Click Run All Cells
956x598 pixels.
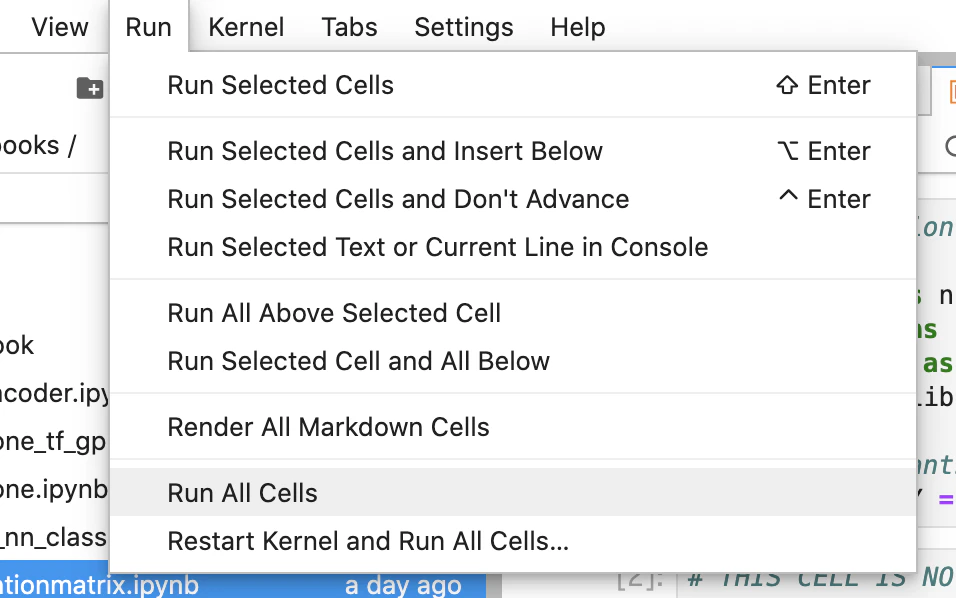(513, 493)
